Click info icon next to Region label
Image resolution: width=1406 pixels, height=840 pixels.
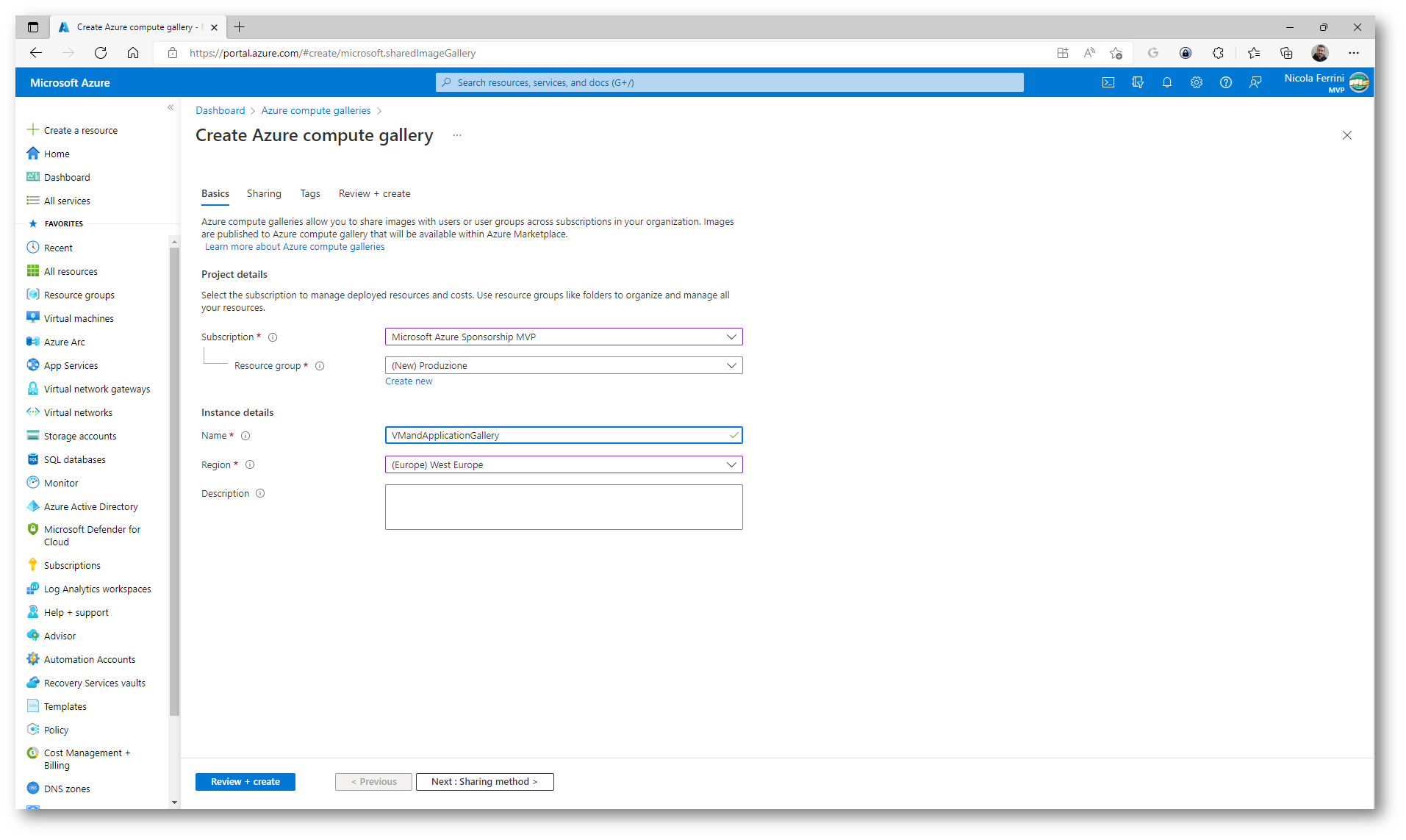click(x=250, y=464)
